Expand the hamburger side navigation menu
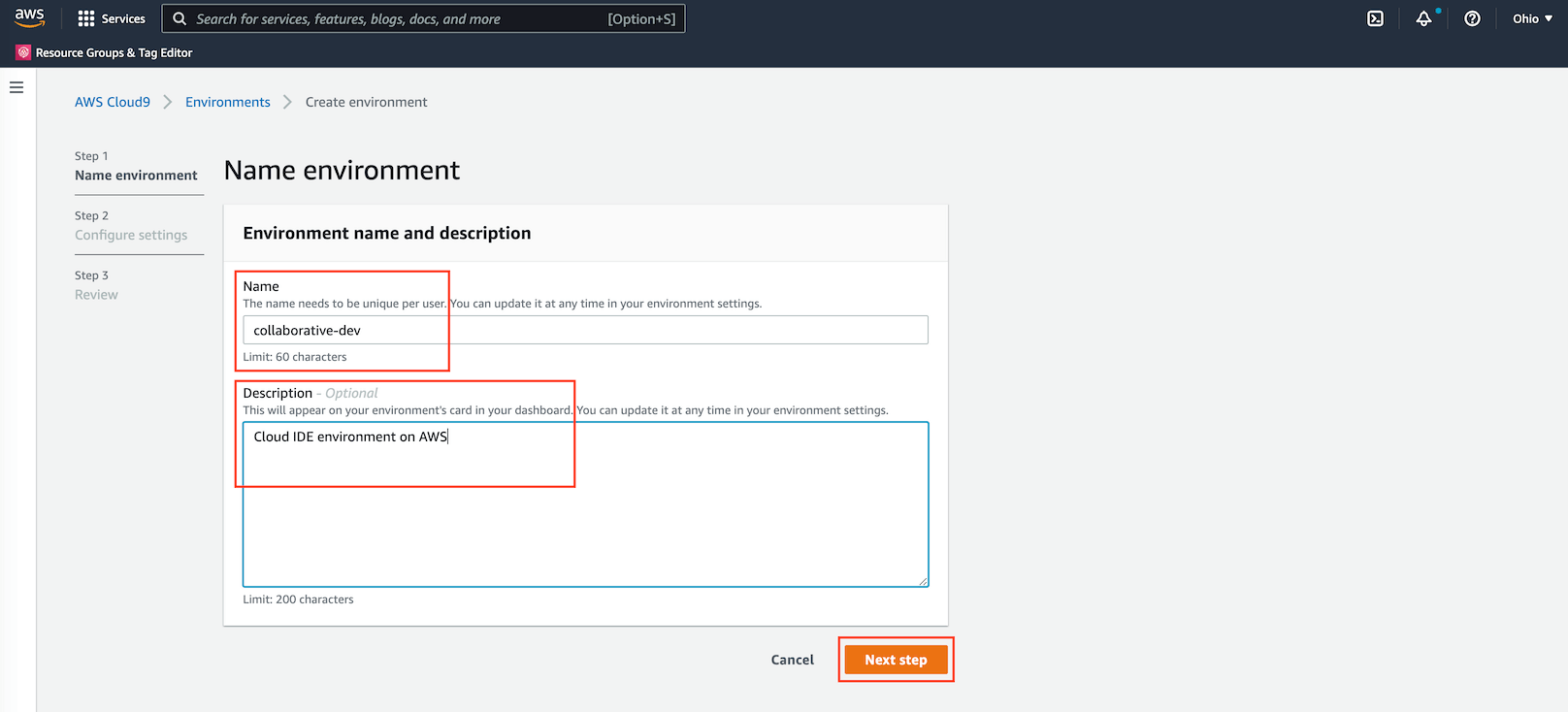 click(x=16, y=87)
